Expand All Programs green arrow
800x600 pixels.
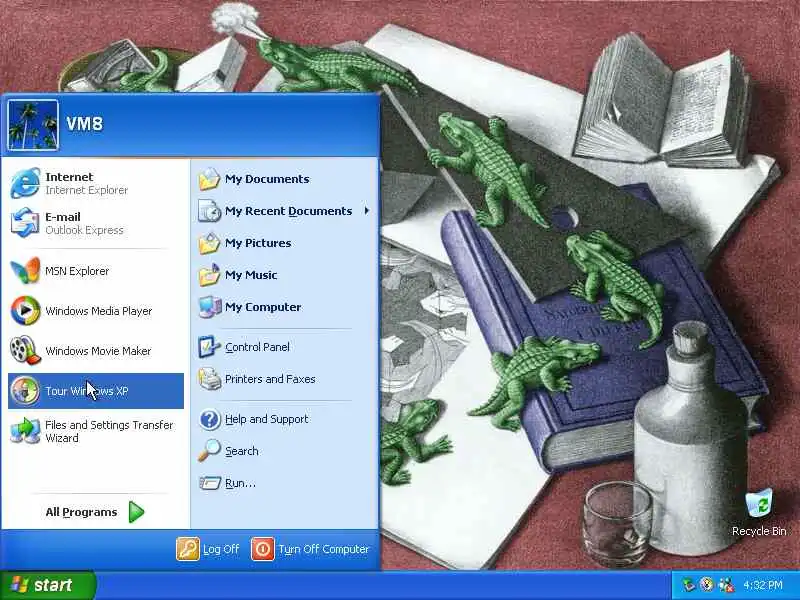click(136, 512)
